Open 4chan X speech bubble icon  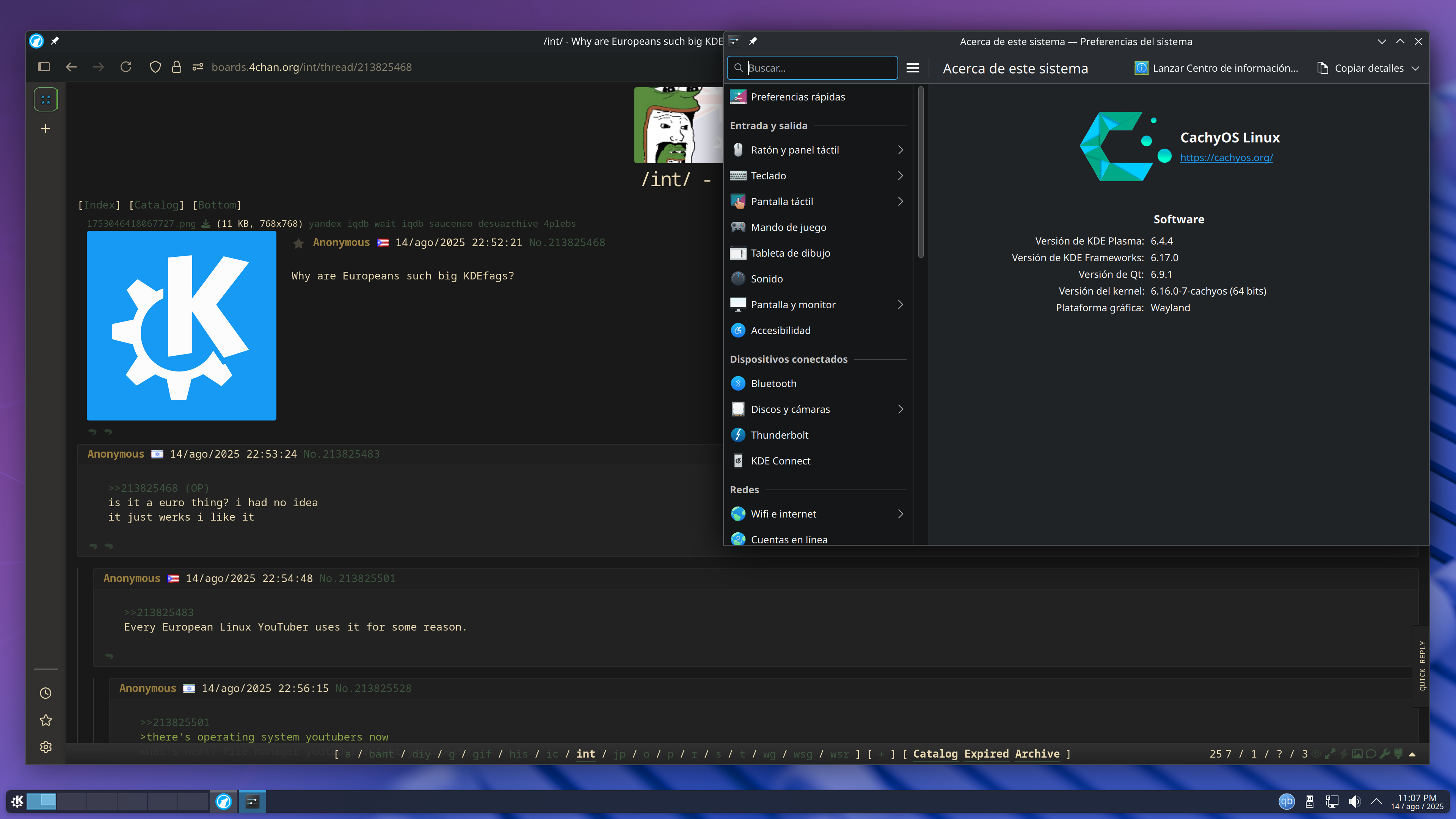pos(1371,754)
